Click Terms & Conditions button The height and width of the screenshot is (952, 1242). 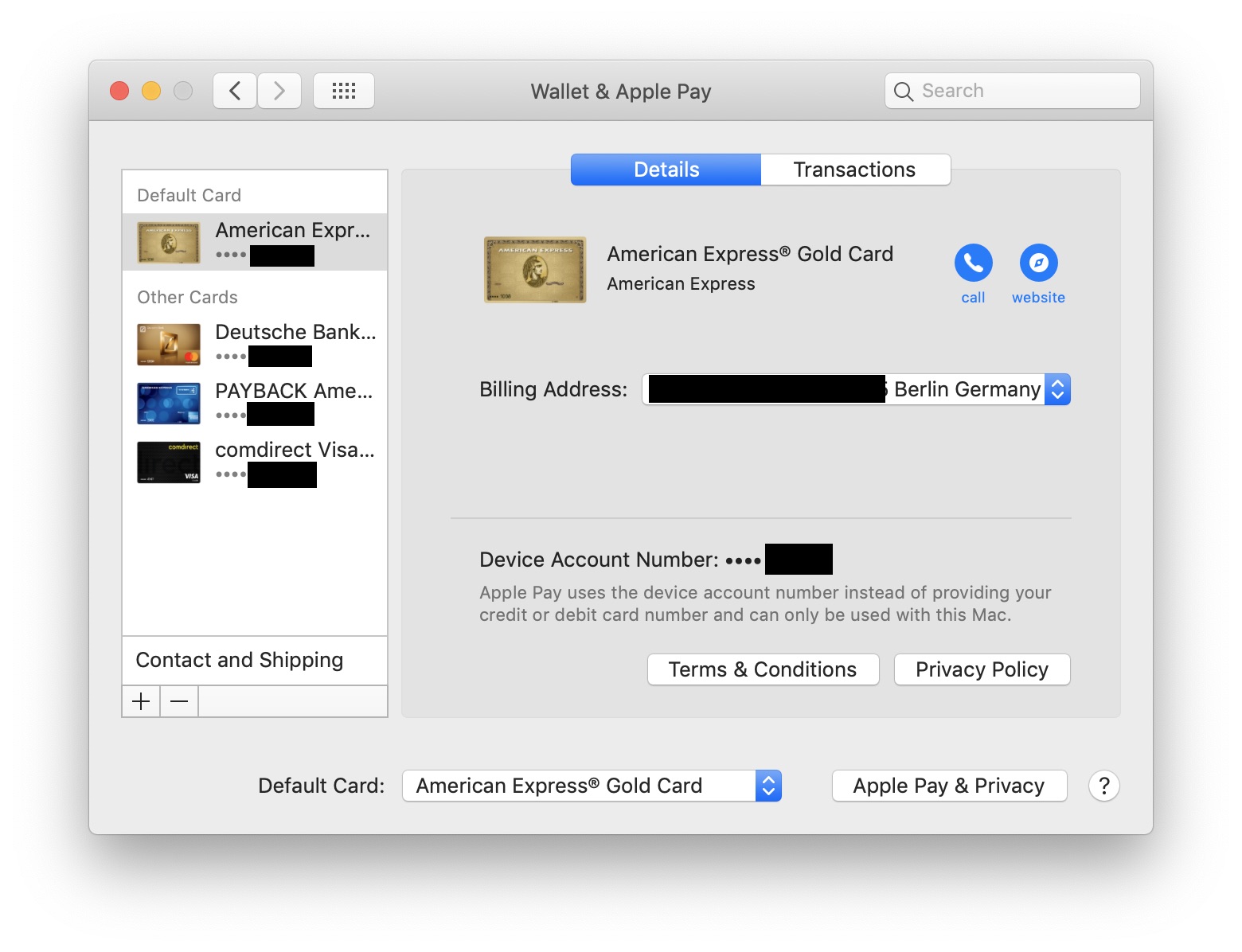763,669
